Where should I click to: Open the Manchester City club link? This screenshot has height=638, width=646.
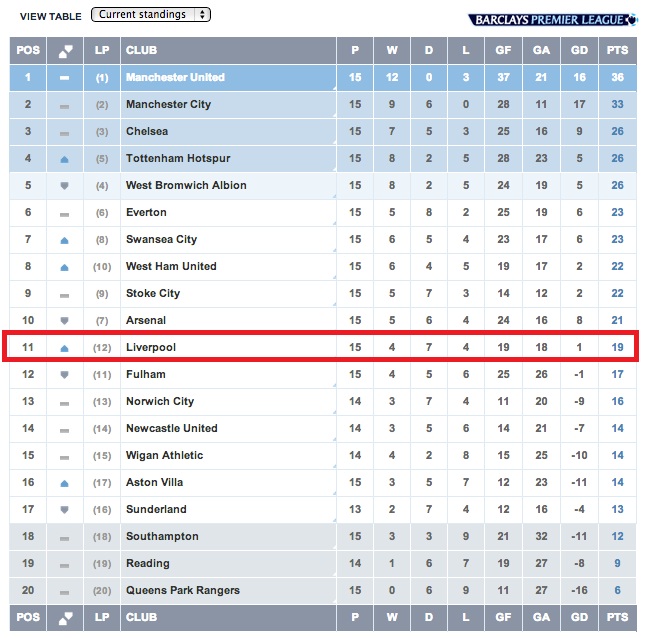click(x=169, y=105)
